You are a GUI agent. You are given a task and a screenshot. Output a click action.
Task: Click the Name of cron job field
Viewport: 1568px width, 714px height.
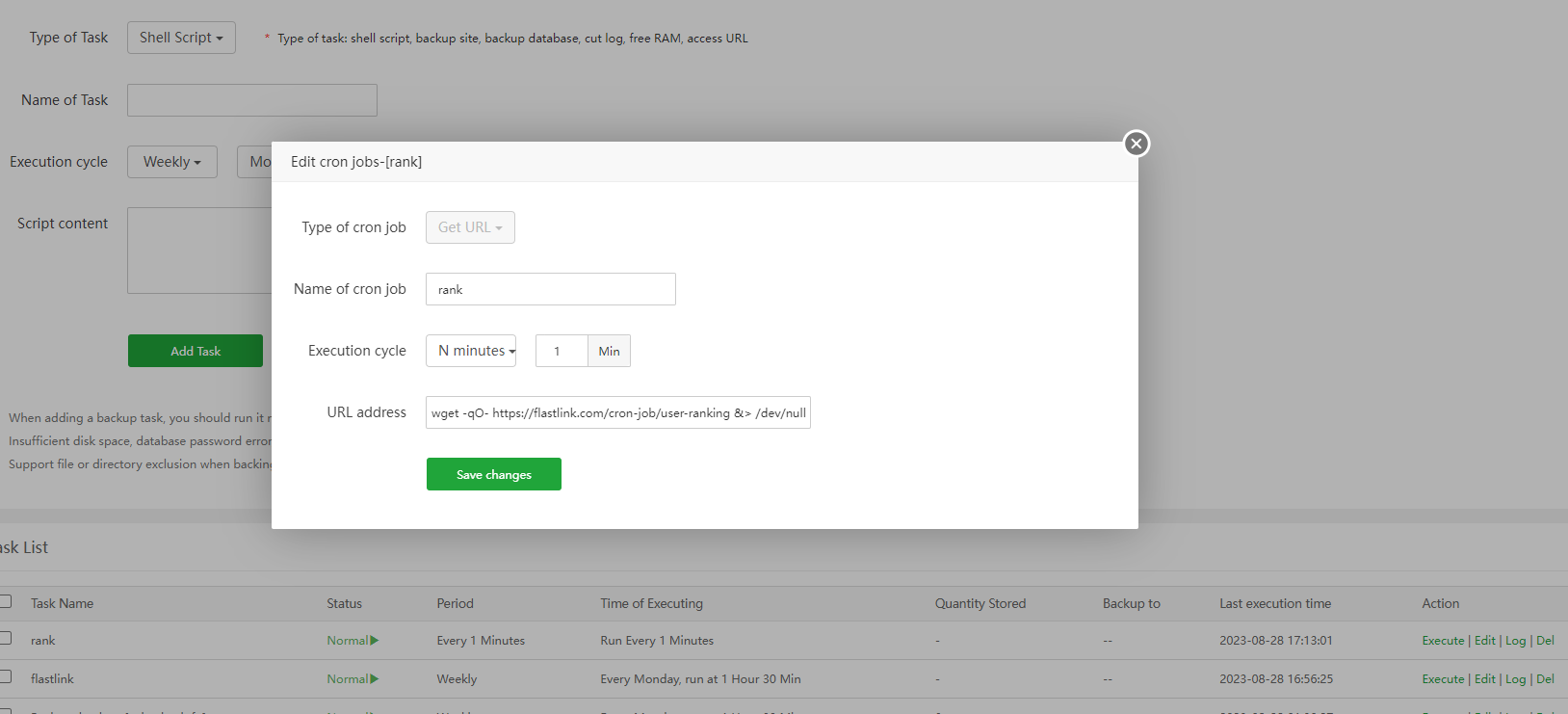click(x=550, y=289)
